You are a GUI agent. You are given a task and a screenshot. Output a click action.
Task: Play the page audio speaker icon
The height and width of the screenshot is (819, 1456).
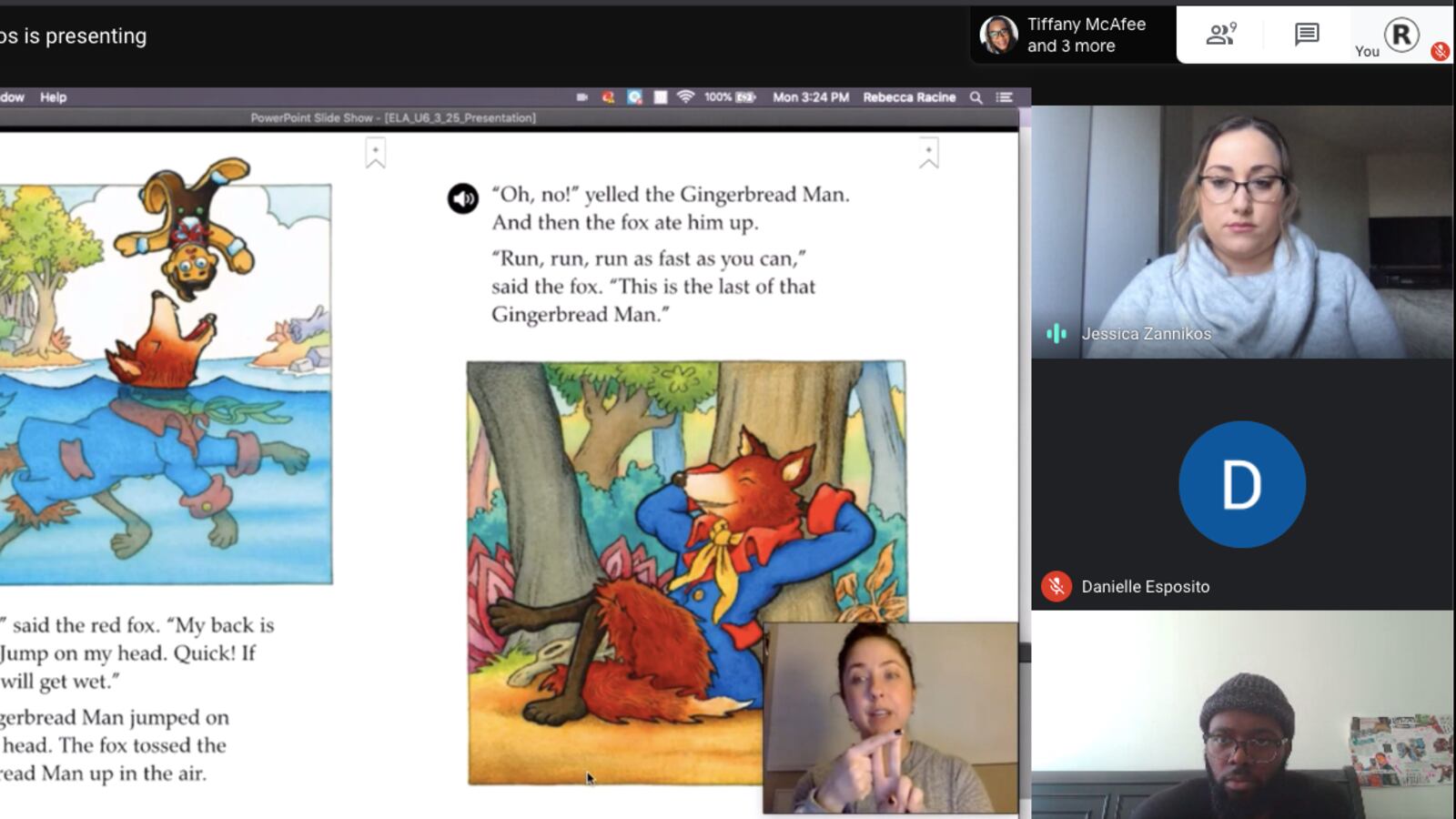(462, 198)
